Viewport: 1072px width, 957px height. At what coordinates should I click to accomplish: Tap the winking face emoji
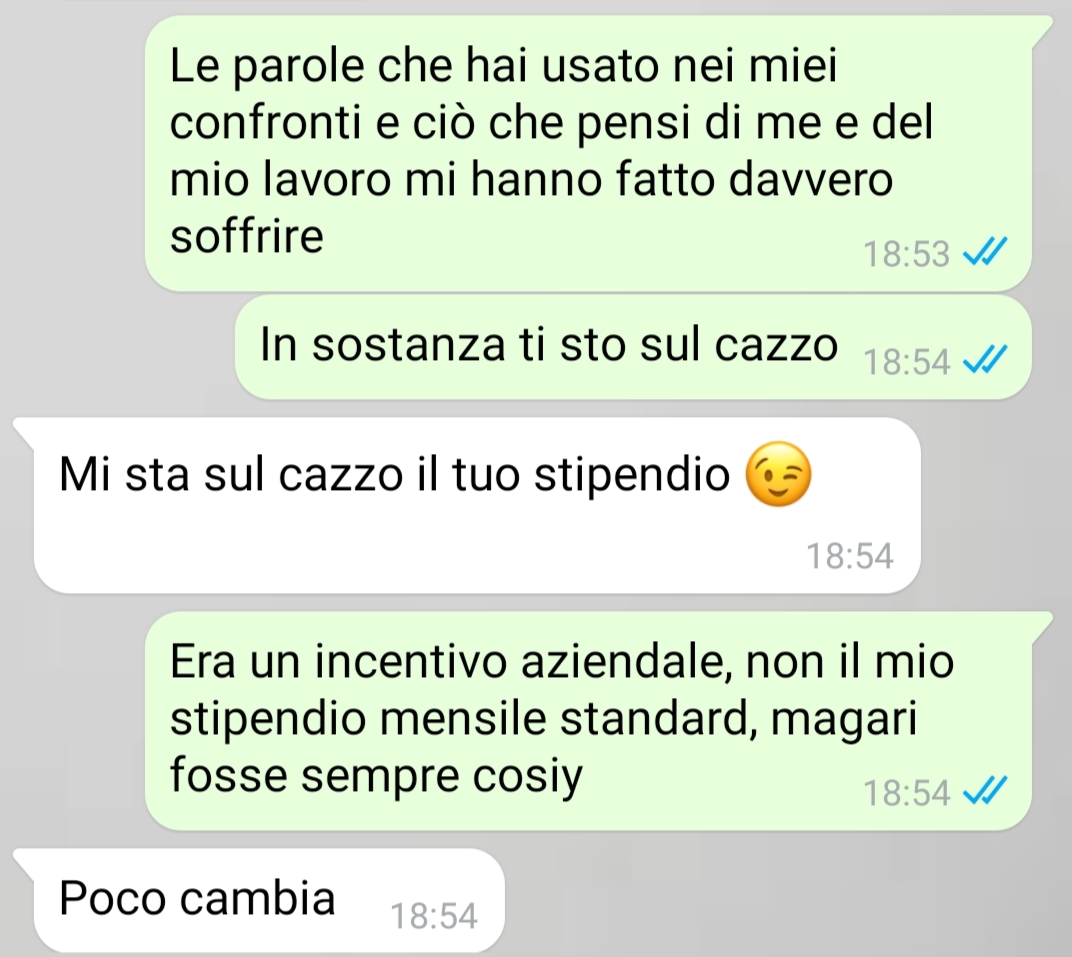pos(778,474)
